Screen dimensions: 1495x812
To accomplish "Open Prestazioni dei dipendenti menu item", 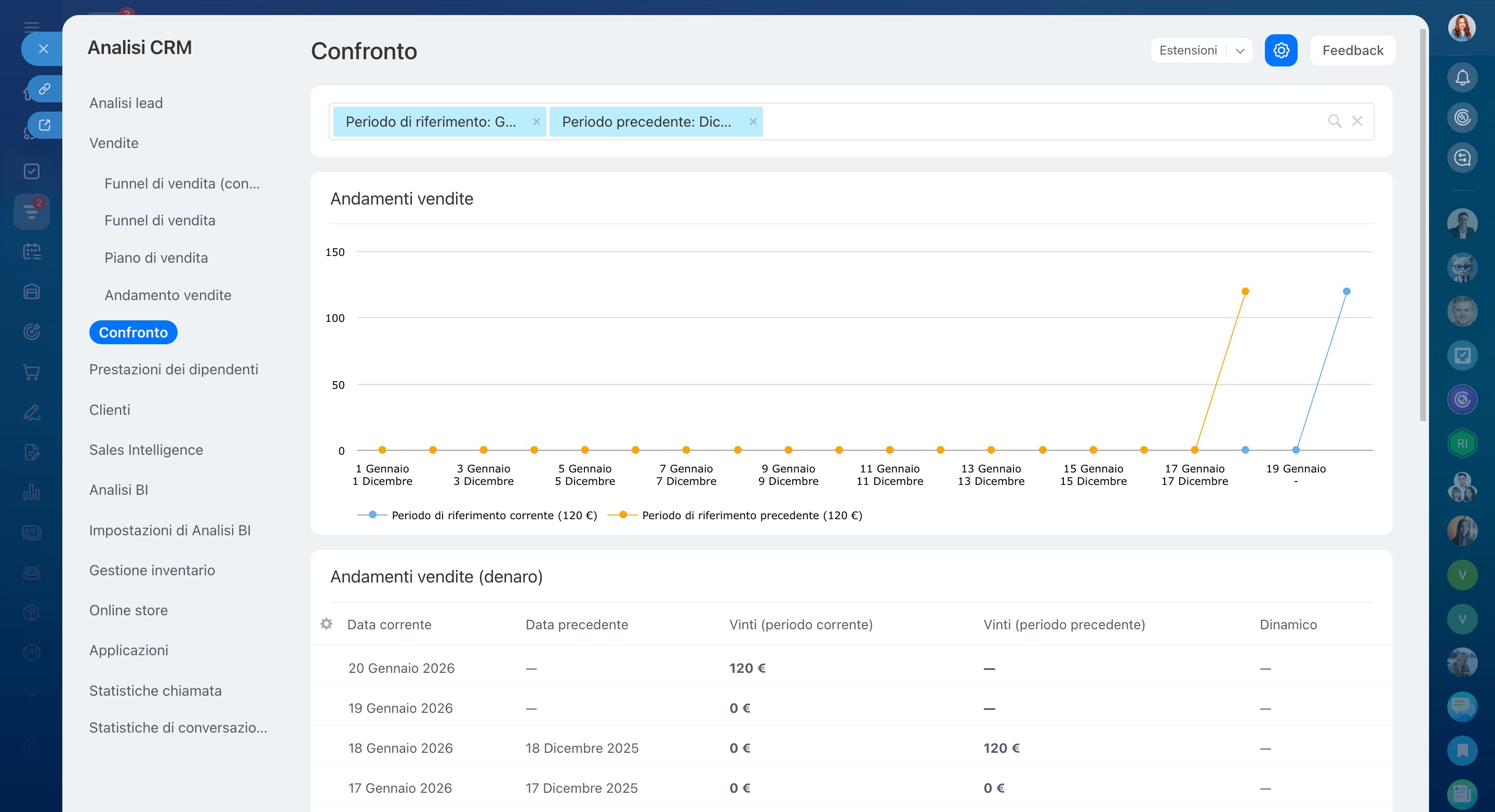I will tap(173, 370).
